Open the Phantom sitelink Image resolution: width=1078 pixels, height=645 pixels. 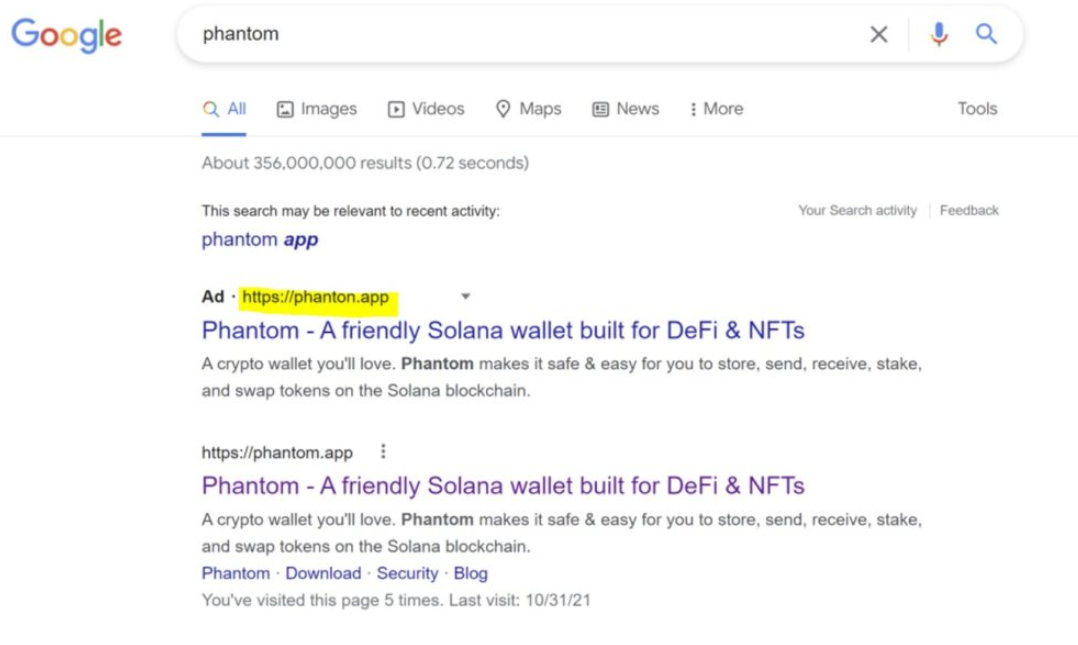pyautogui.click(x=236, y=573)
